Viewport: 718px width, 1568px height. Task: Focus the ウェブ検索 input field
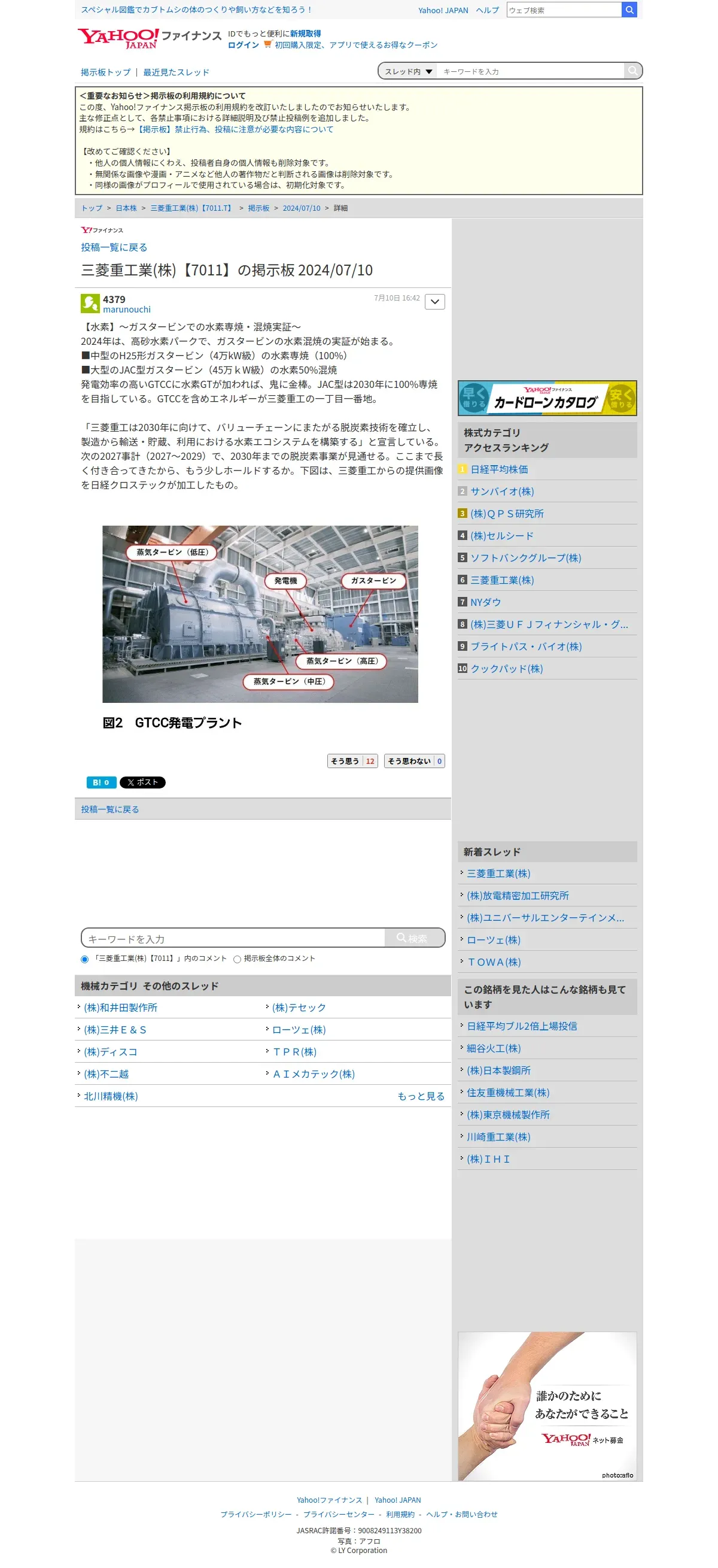[x=564, y=10]
